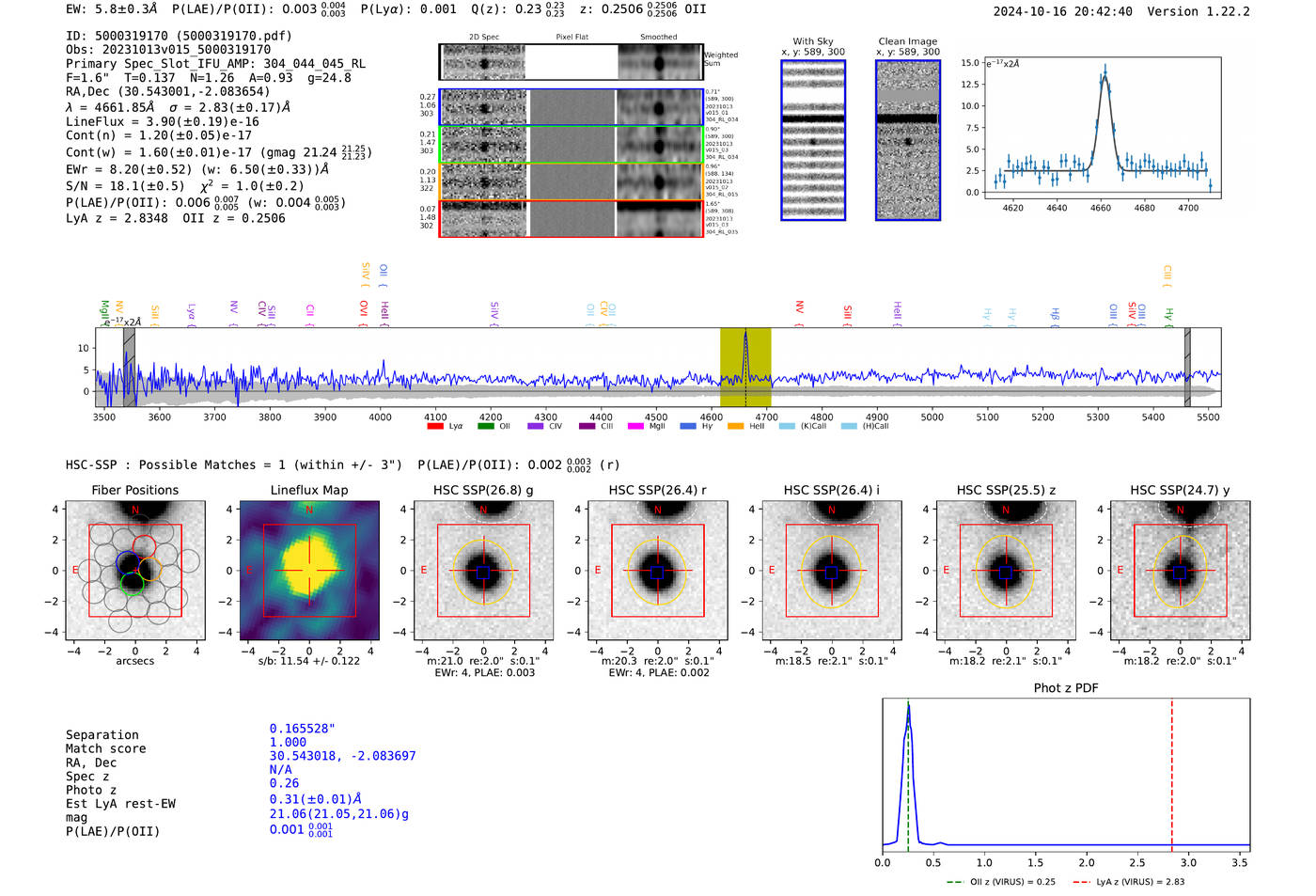The width and height of the screenshot is (1316, 896).
Task: Open the Clean Image CCD cutout
Action: click(x=908, y=140)
